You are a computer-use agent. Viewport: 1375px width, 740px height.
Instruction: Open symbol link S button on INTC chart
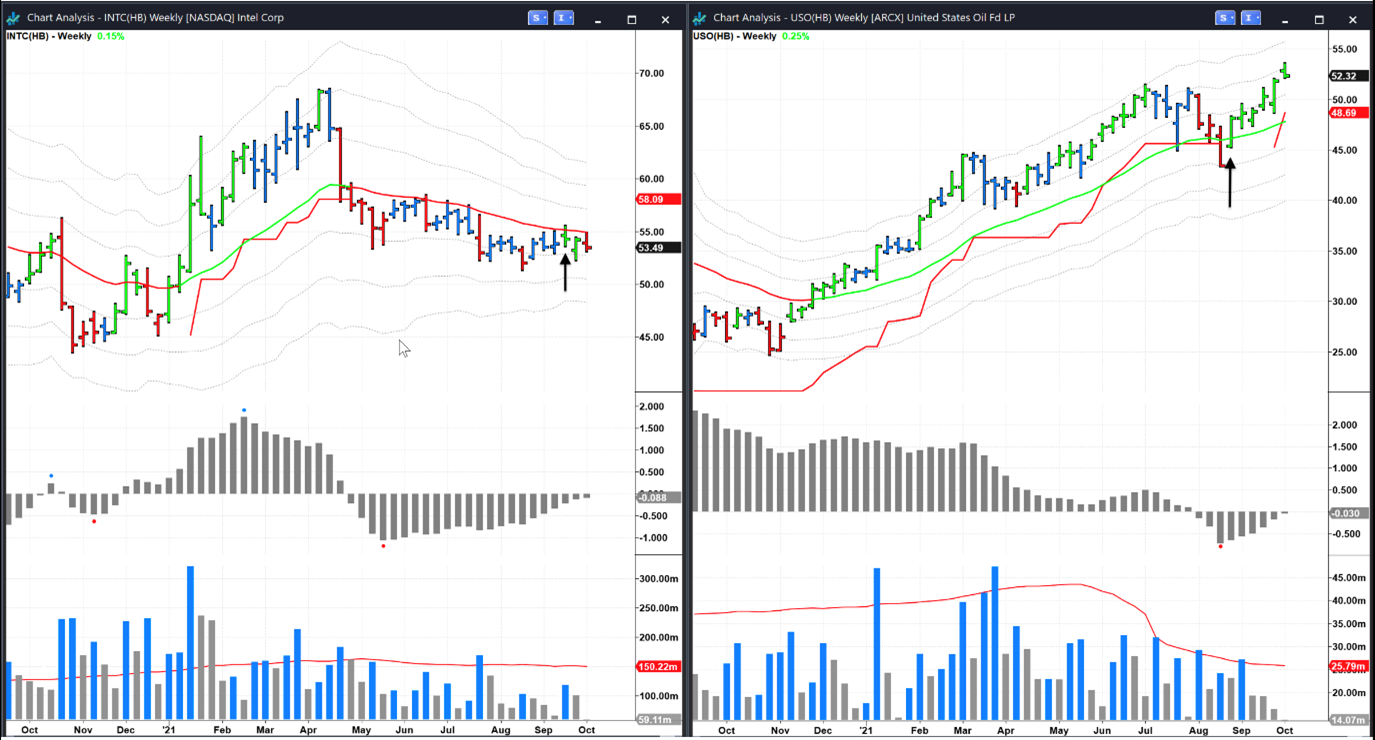538,18
